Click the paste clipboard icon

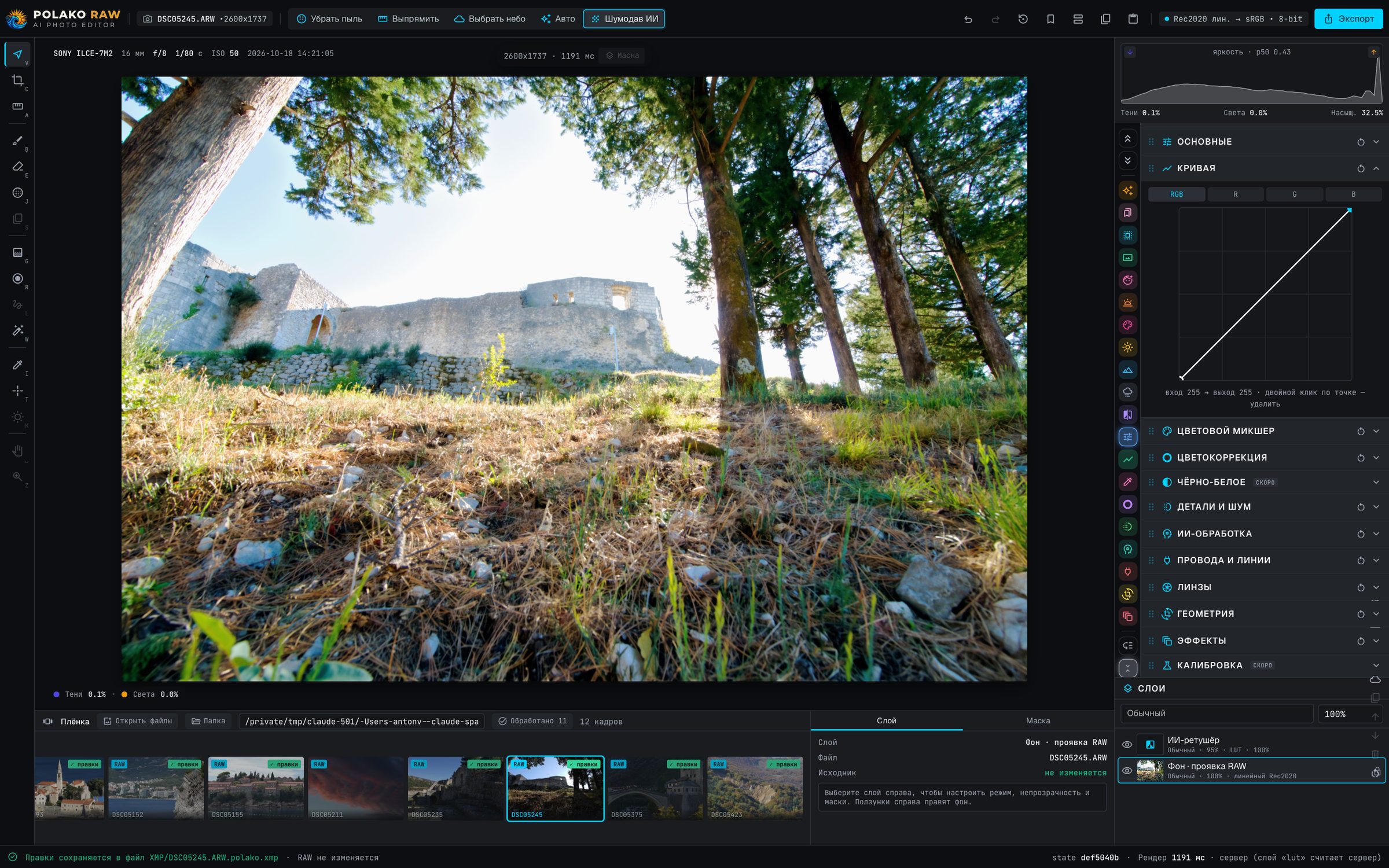[x=1133, y=19]
